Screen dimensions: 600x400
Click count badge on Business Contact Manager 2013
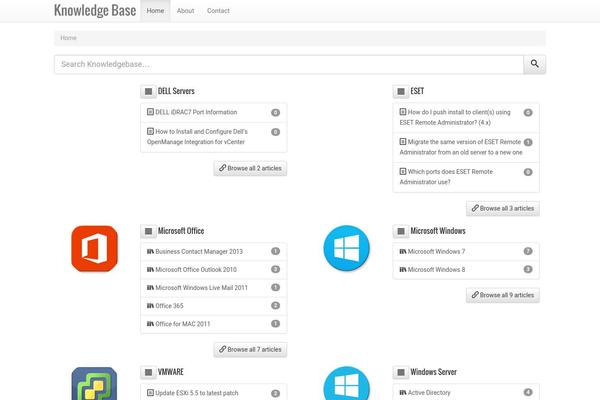(x=276, y=251)
